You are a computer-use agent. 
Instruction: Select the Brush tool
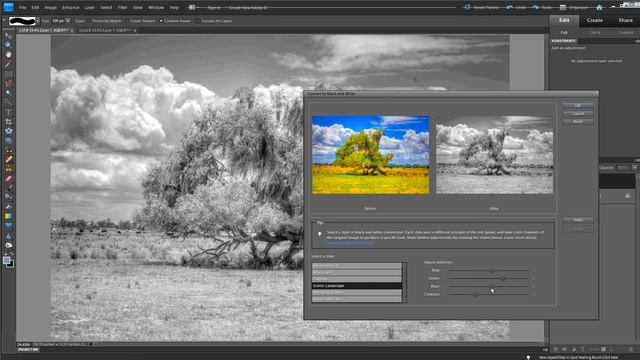point(8,188)
